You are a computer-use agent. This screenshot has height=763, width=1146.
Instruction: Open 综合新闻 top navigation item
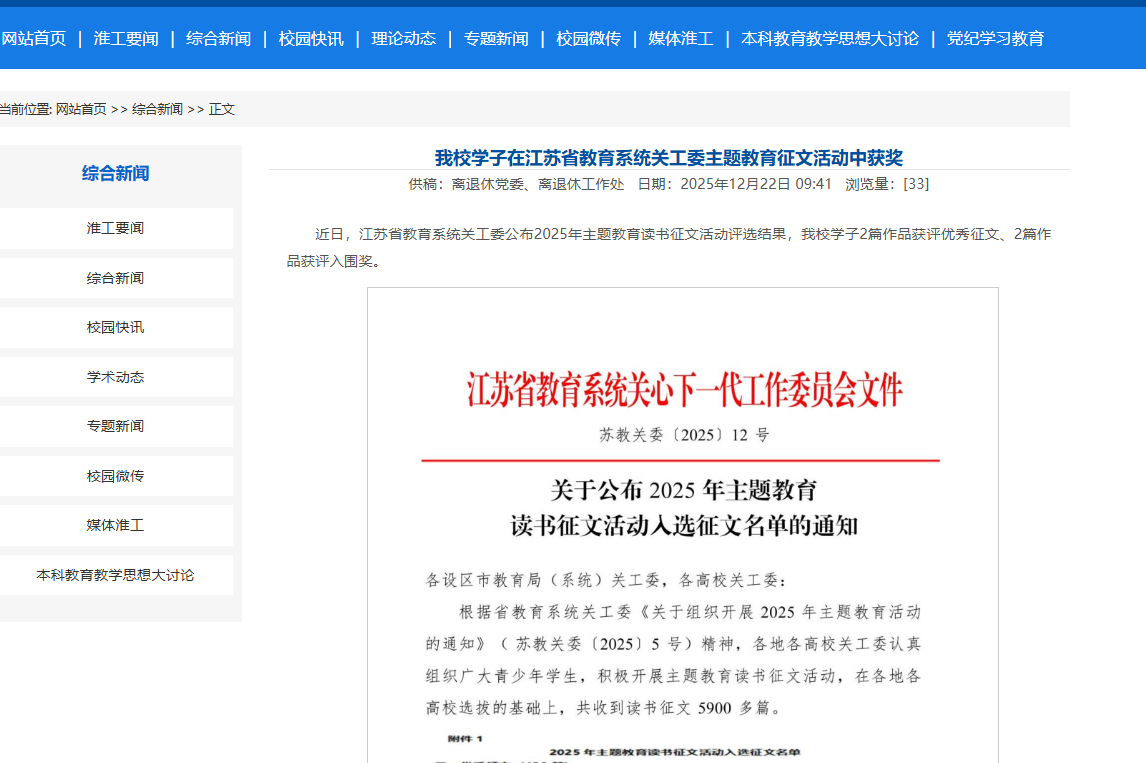pyautogui.click(x=218, y=39)
